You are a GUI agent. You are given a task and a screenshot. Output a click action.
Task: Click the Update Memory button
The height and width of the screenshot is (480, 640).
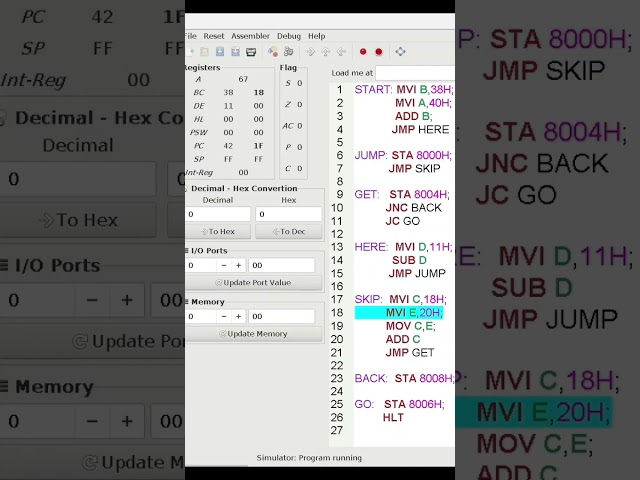click(253, 334)
